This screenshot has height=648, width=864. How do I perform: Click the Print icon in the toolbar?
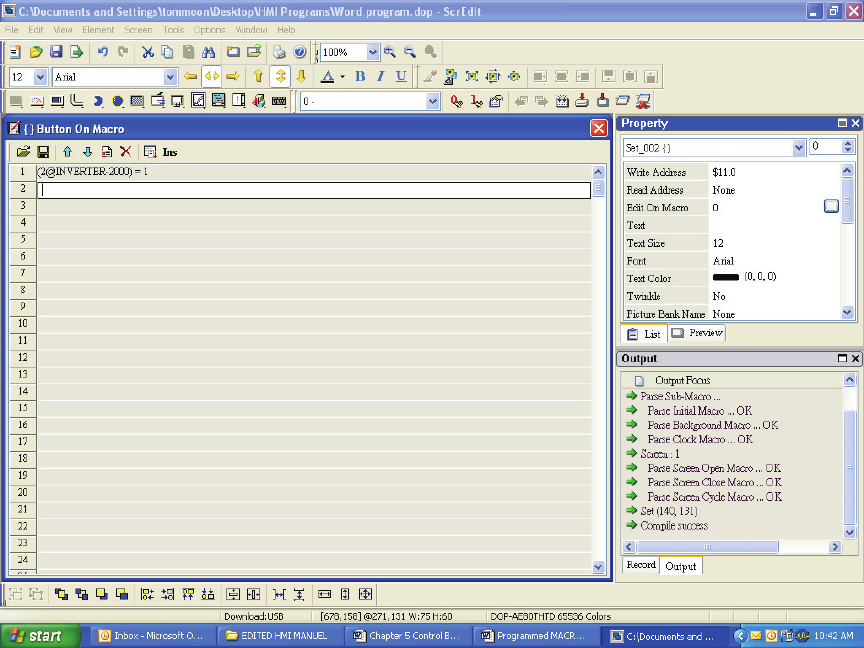coord(280,52)
